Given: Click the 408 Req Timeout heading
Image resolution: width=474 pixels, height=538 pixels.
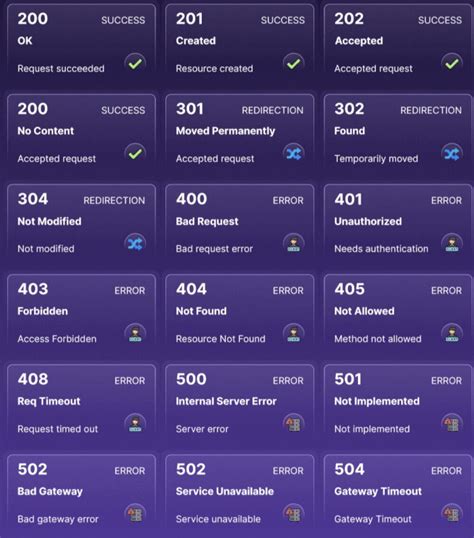Looking at the screenshot, I should click(x=49, y=401).
